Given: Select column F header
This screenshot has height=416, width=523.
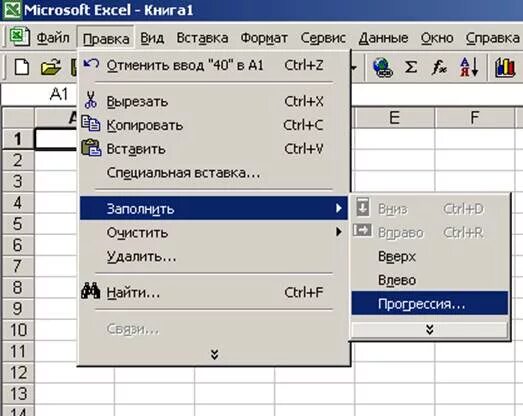Looking at the screenshot, I should (475, 117).
